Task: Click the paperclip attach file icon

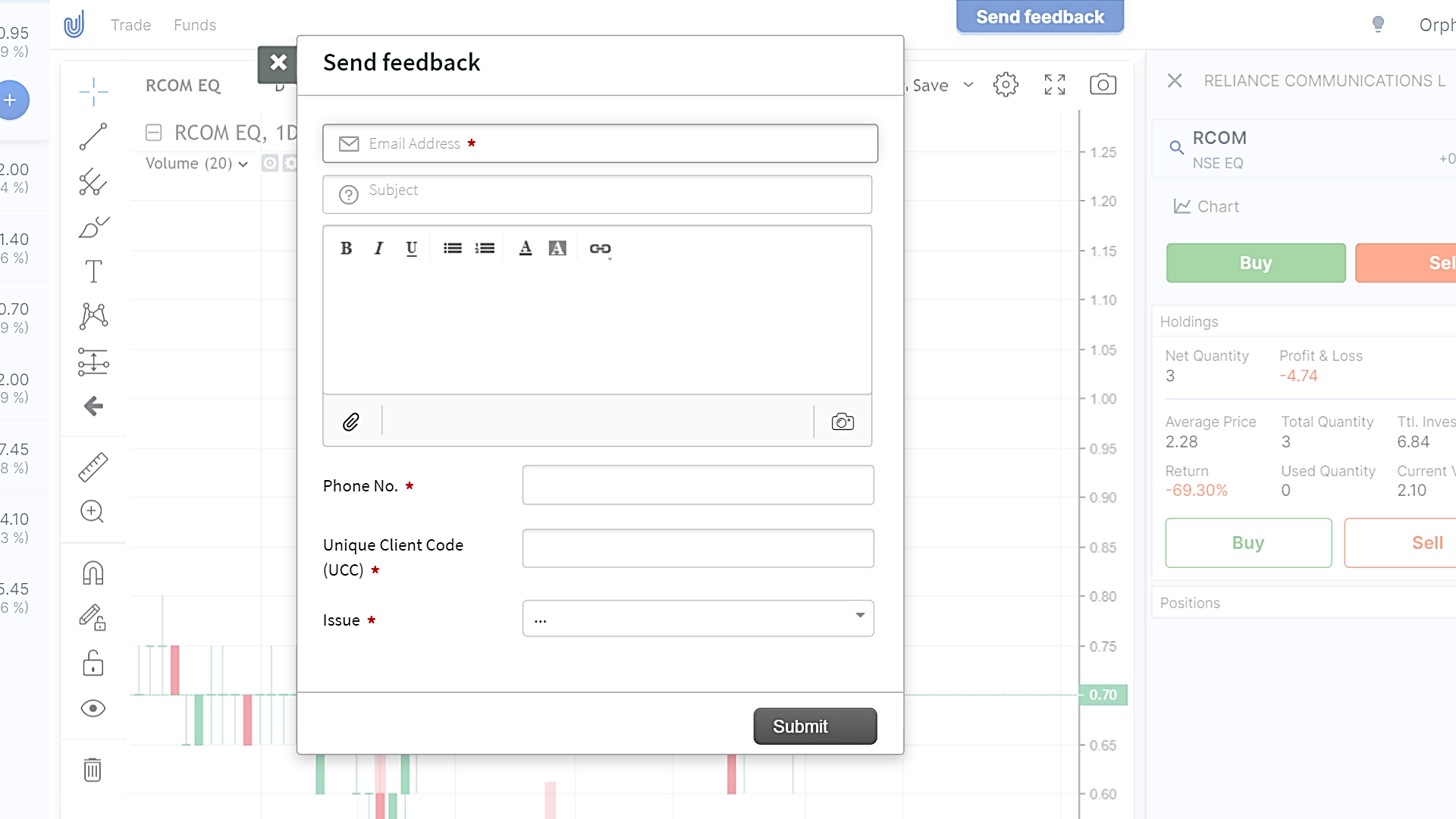Action: point(351,422)
